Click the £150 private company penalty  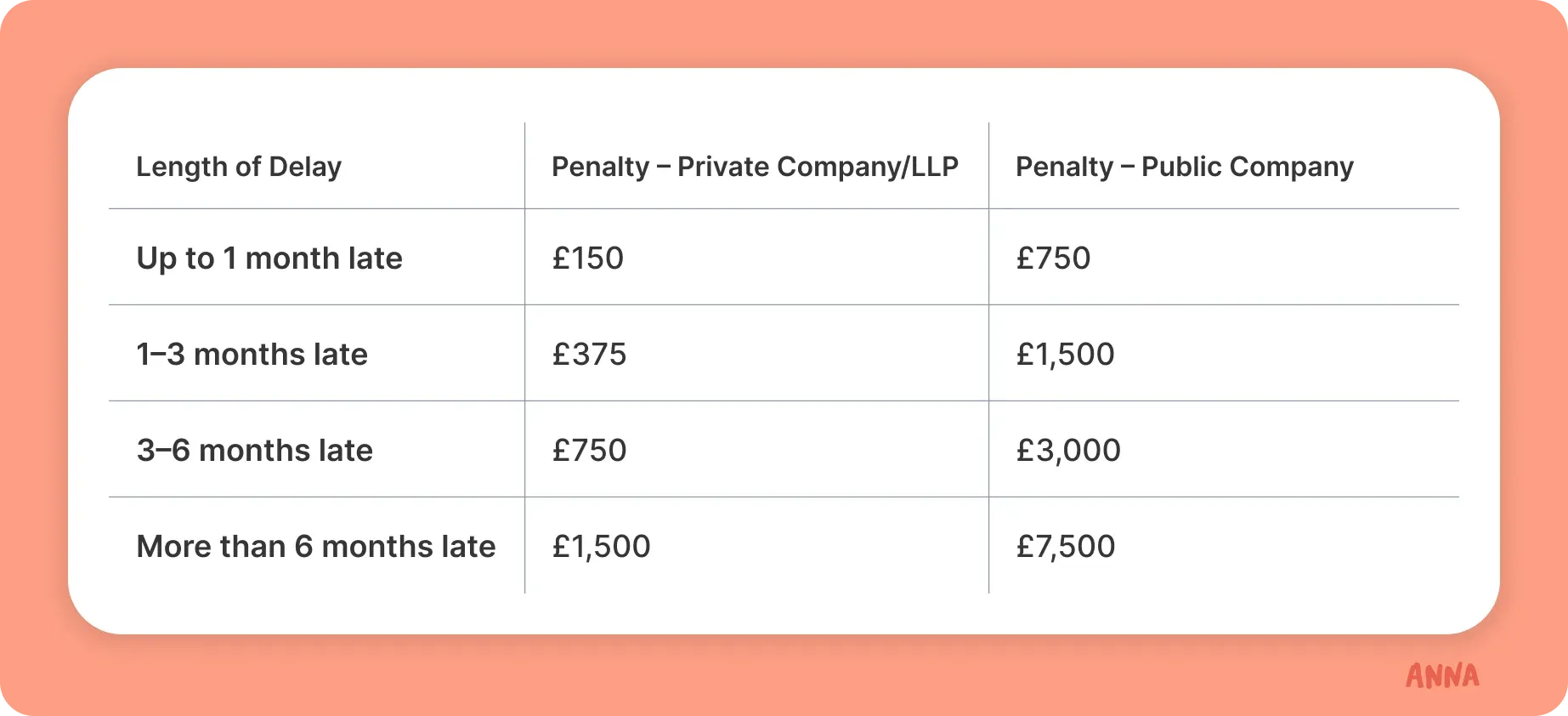click(588, 259)
